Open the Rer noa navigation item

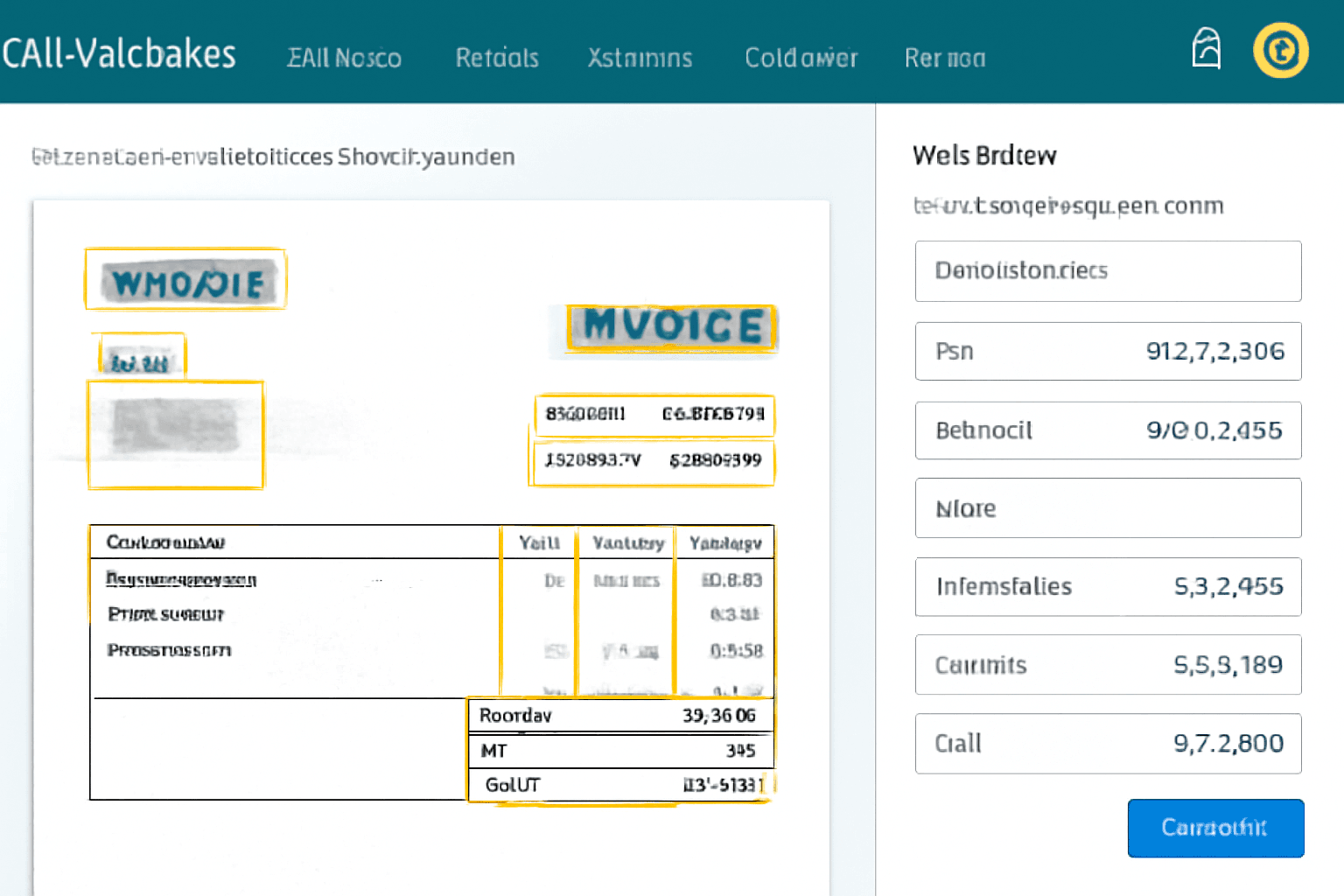click(x=945, y=58)
